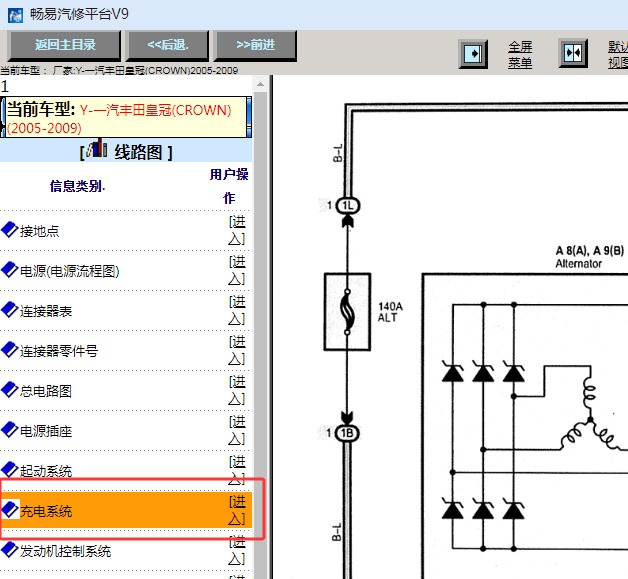628x579 pixels.
Task: Click [进入] for 连接器表
Action: pos(237,311)
